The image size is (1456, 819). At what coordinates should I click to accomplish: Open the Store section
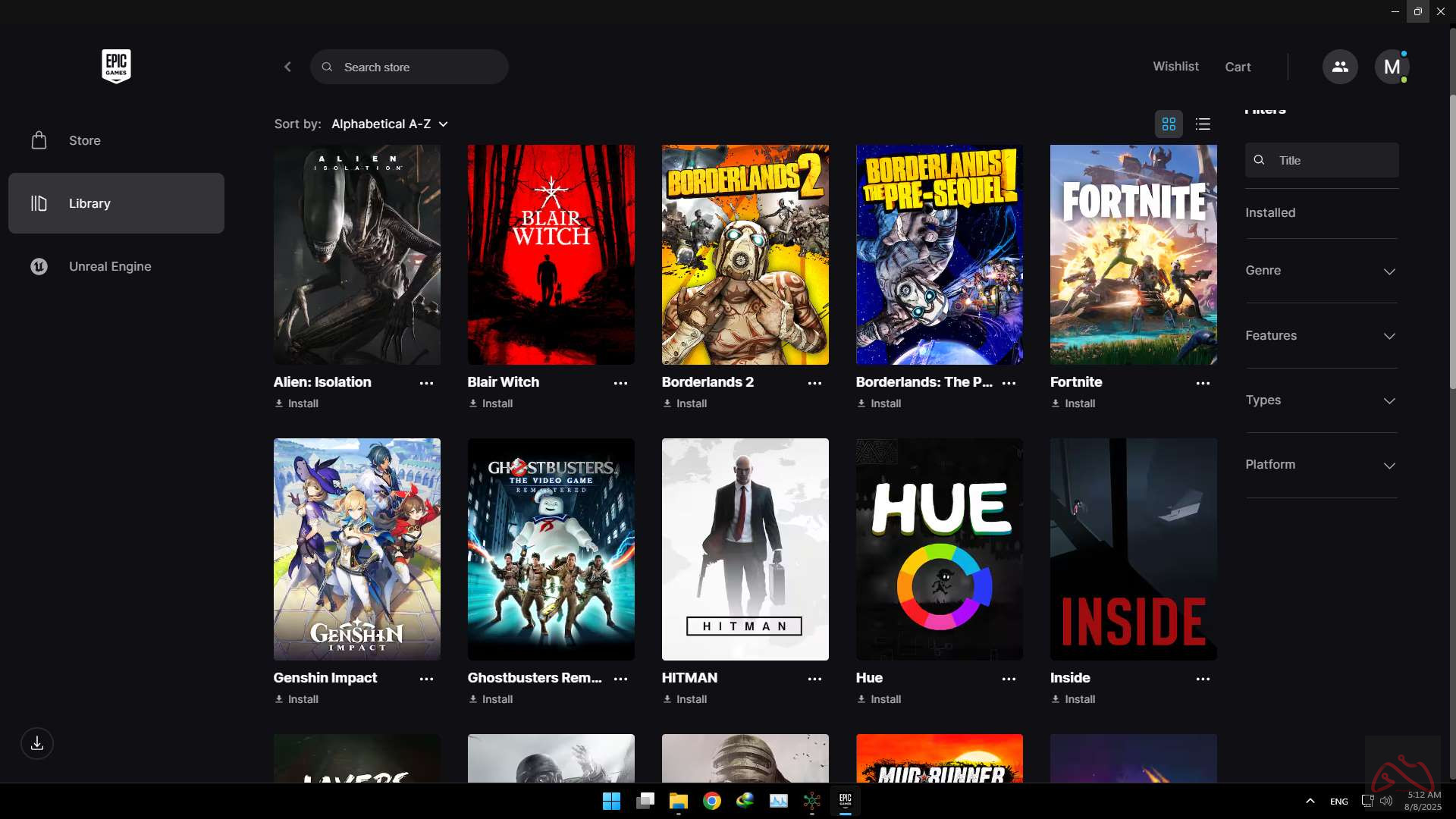tap(85, 140)
